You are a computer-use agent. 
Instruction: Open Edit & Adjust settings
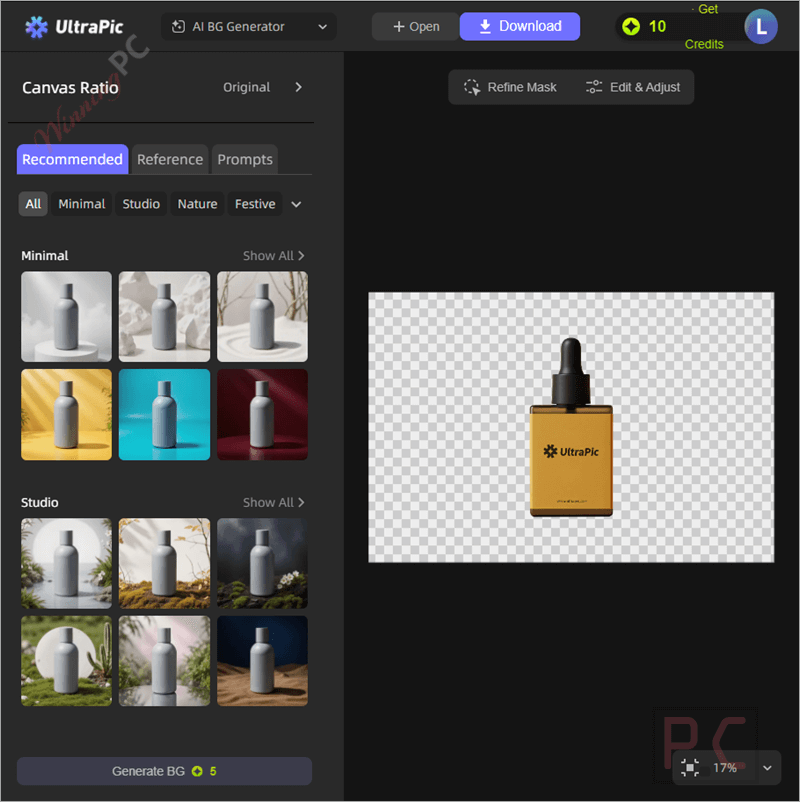633,87
